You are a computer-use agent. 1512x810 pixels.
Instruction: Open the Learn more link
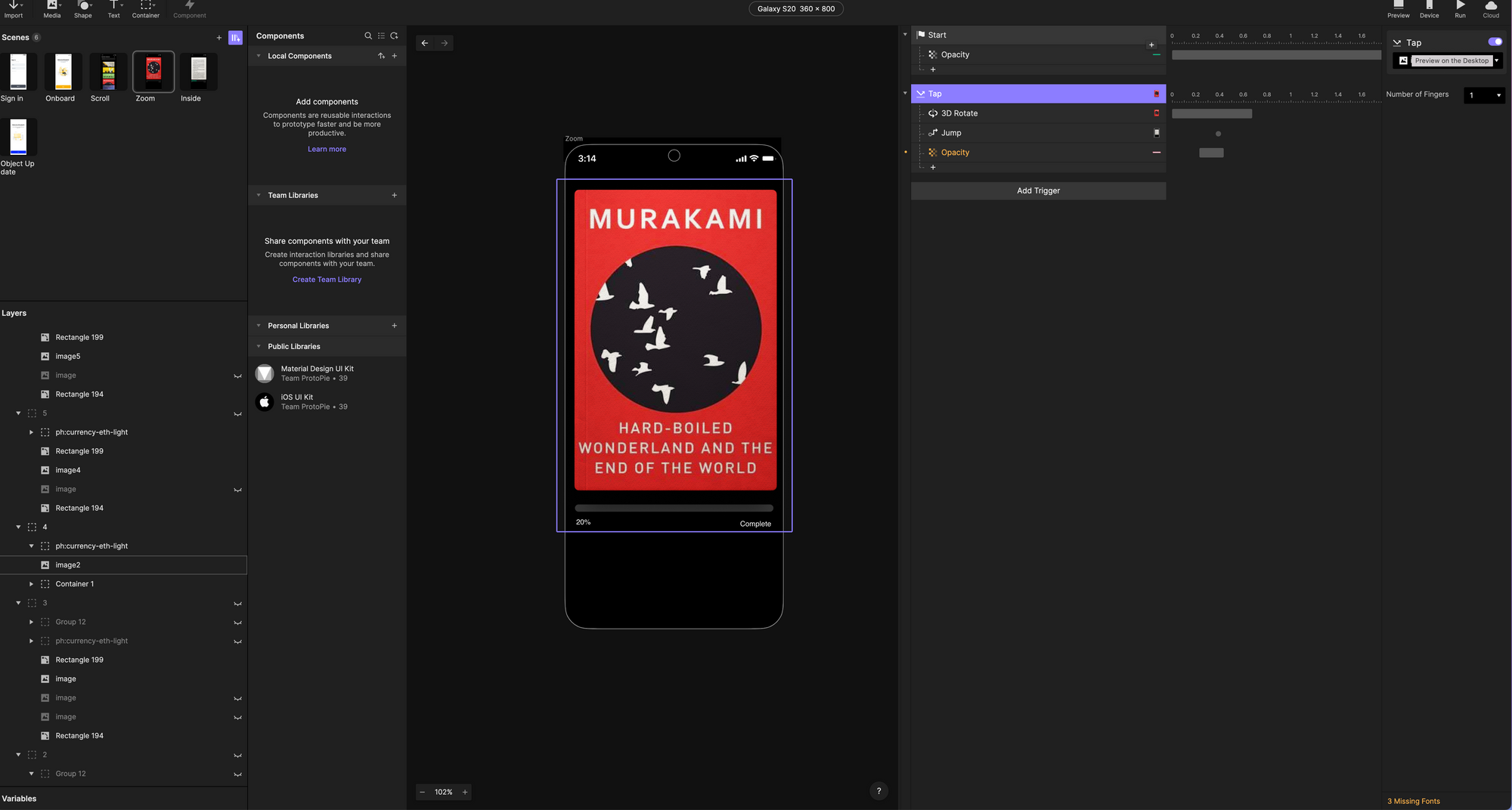coord(327,149)
